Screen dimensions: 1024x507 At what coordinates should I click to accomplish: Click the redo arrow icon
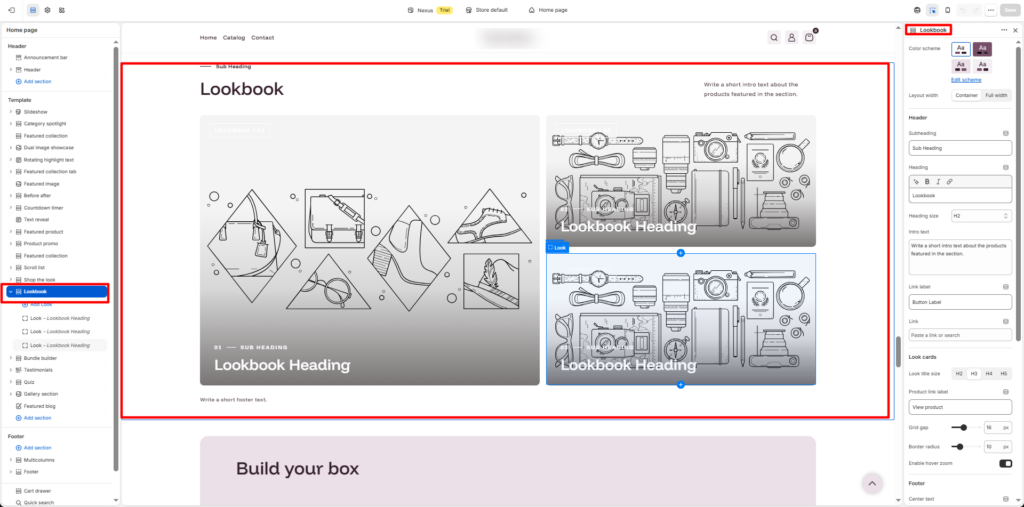977,10
